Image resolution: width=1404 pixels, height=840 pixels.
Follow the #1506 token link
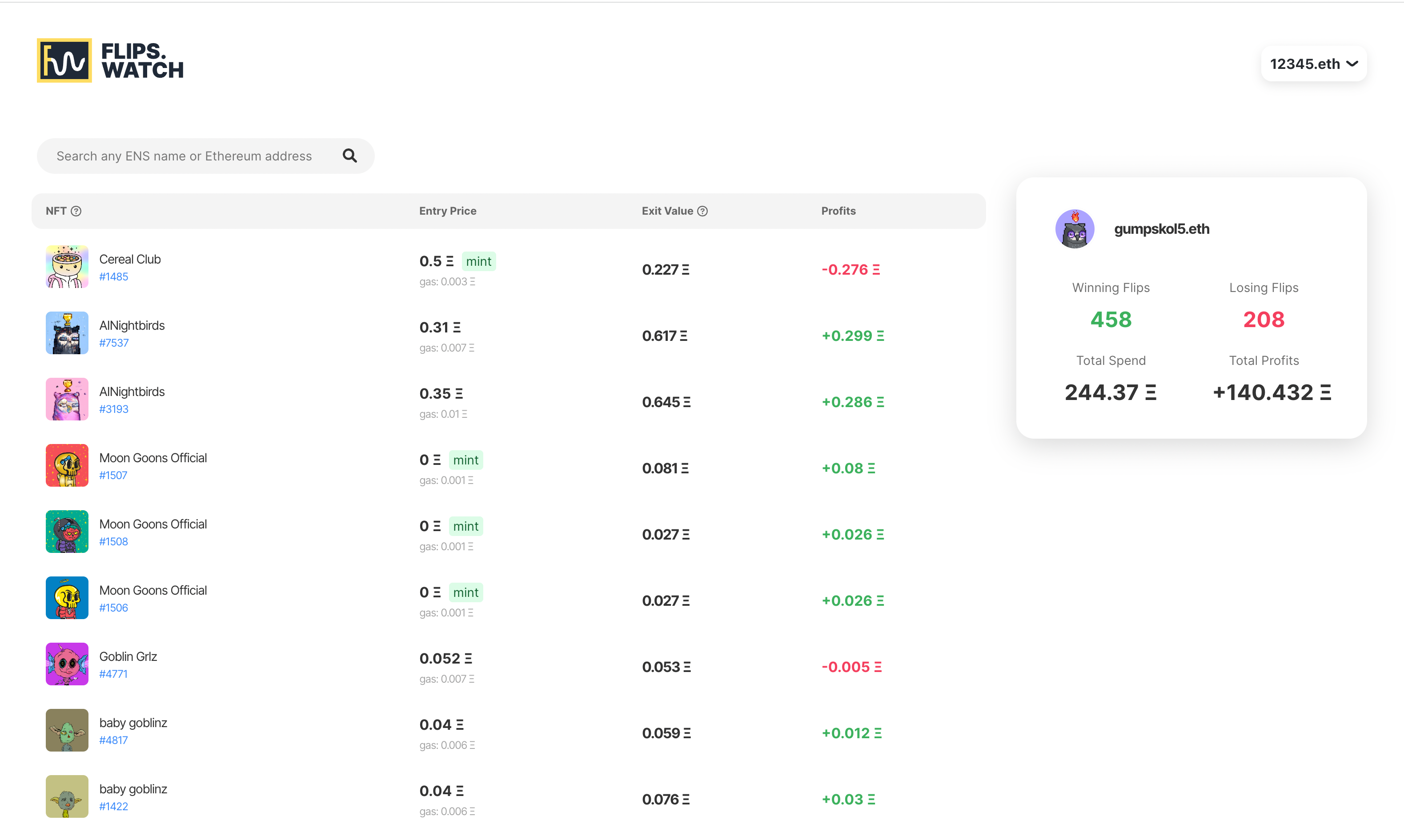(x=114, y=608)
